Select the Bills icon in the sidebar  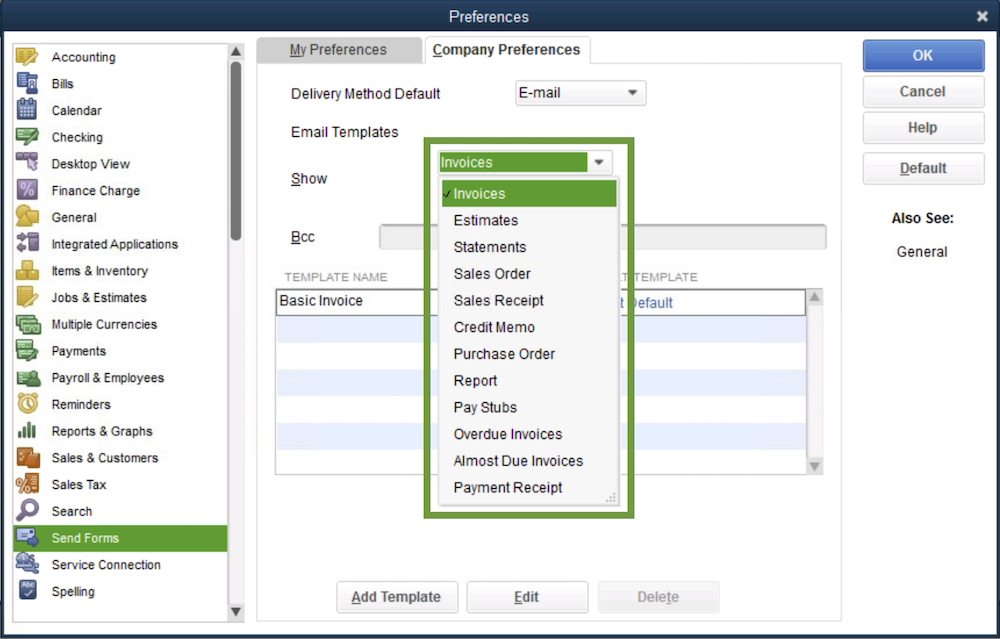(60, 83)
